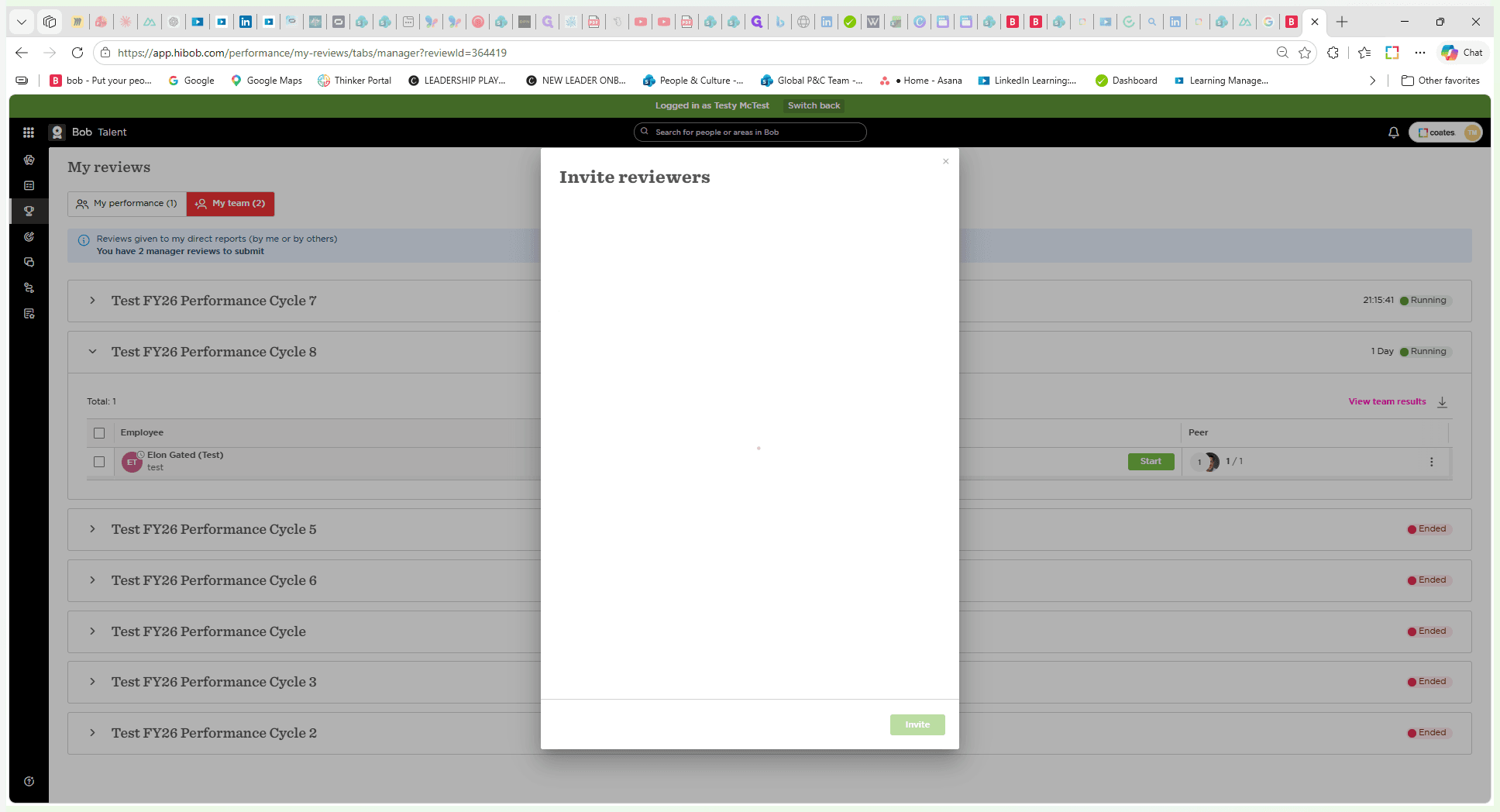Focus the Bob search field
Screen dimensions: 1500x812
click(750, 132)
